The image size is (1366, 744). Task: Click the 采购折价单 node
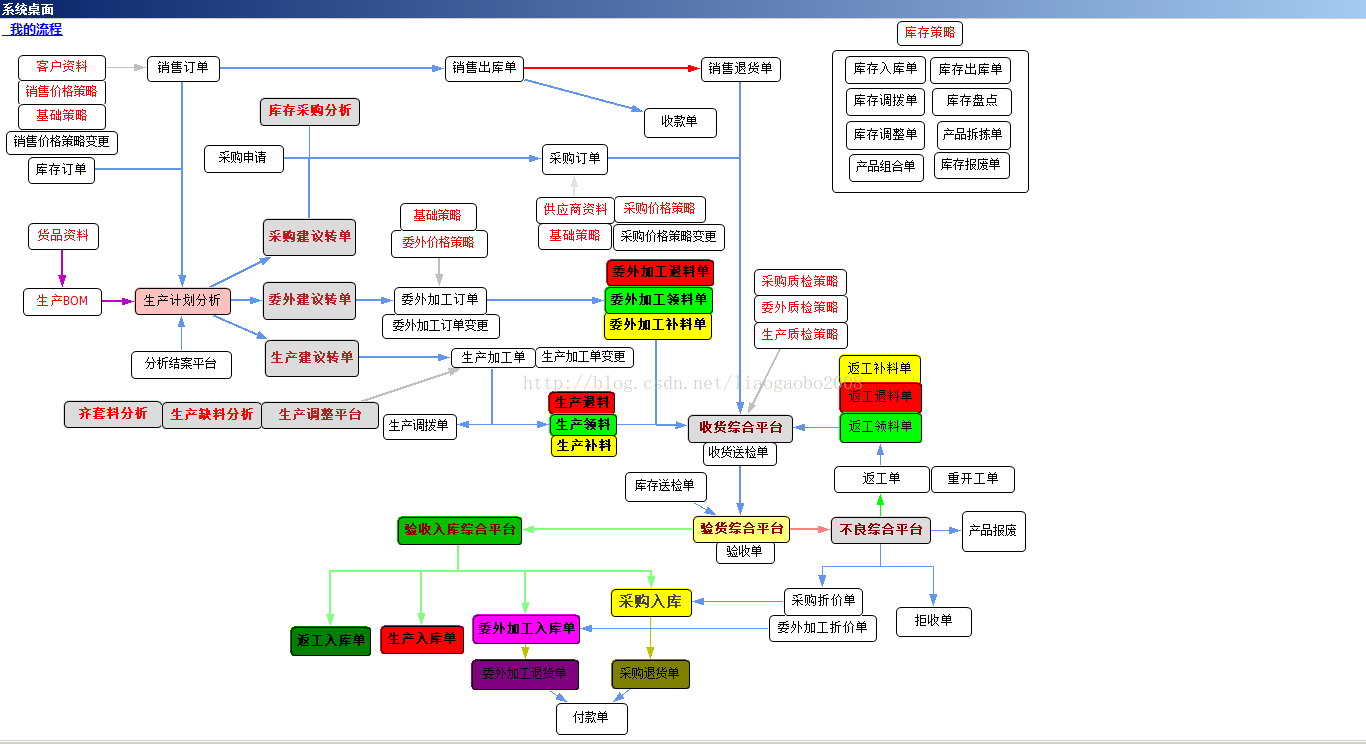click(823, 601)
